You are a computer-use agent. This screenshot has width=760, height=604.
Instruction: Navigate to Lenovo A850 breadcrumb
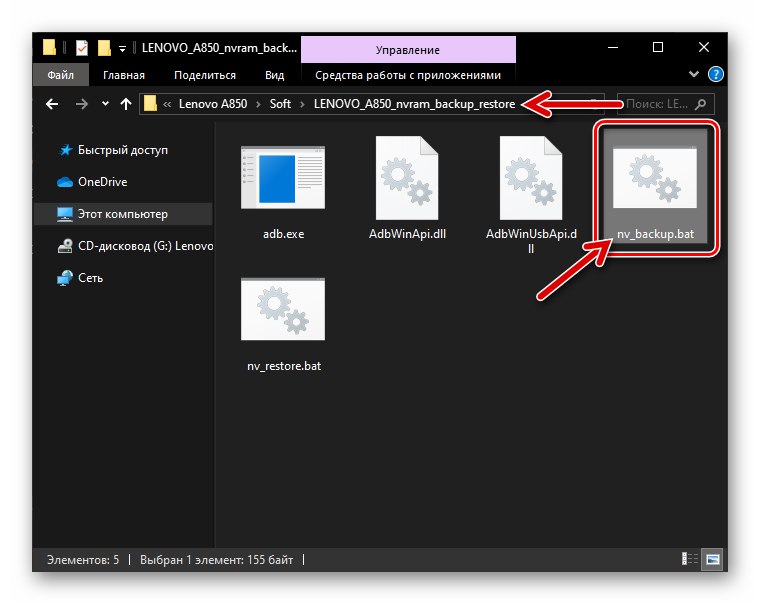(213, 104)
